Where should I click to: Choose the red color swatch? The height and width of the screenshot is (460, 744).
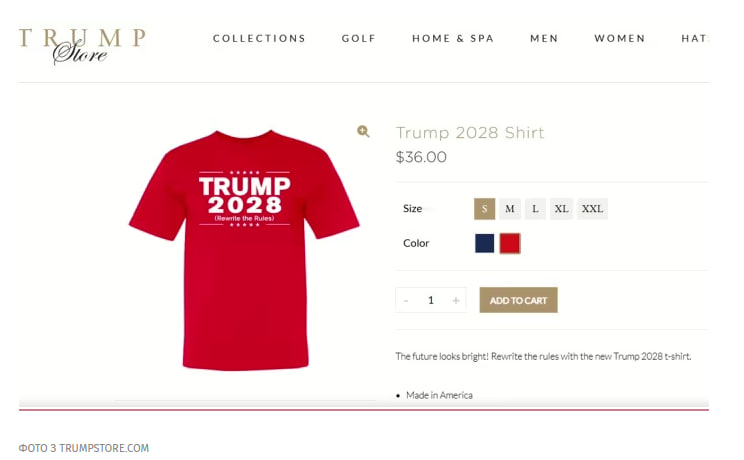510,243
